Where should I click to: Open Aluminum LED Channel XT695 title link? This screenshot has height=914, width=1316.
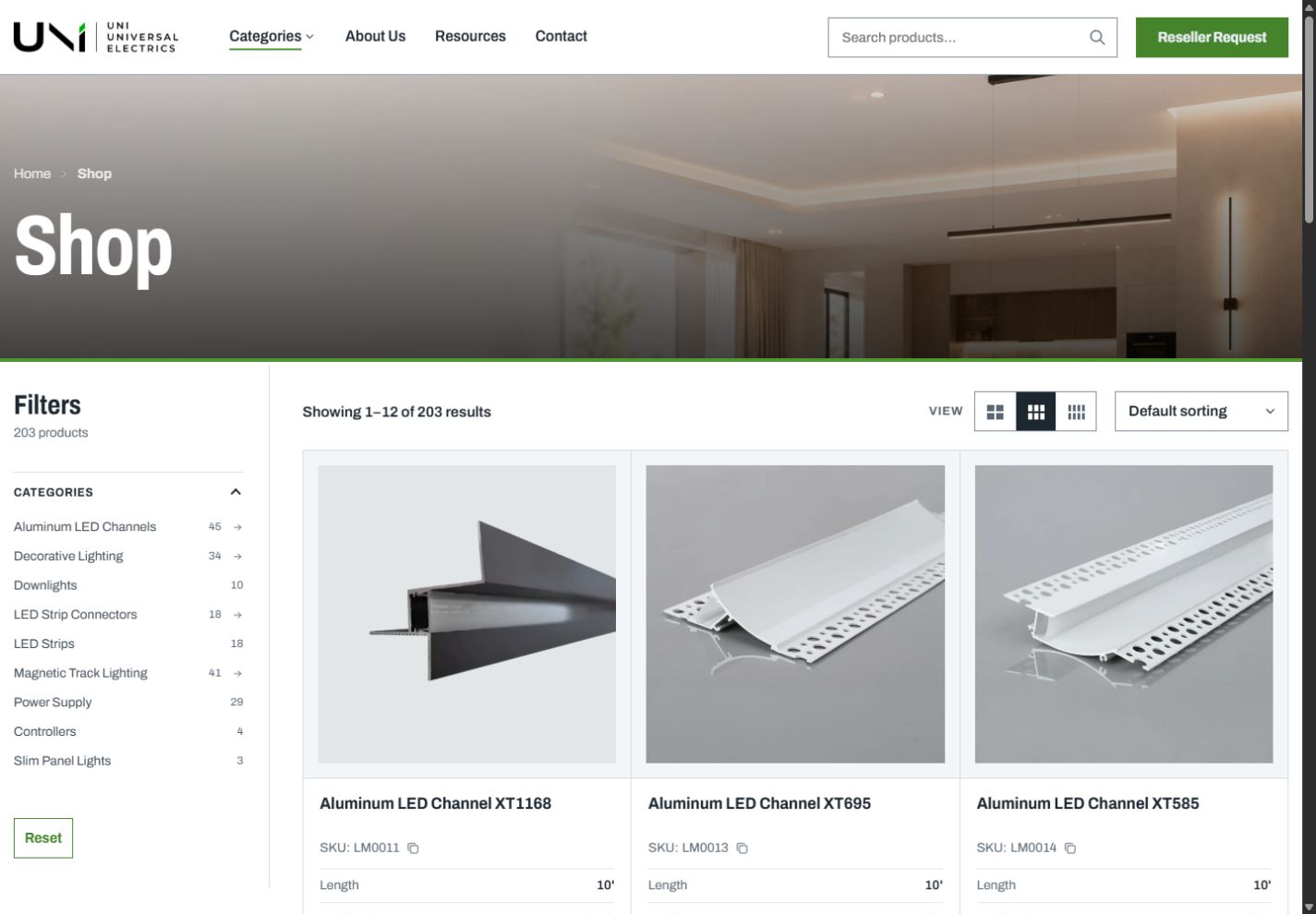pos(759,804)
